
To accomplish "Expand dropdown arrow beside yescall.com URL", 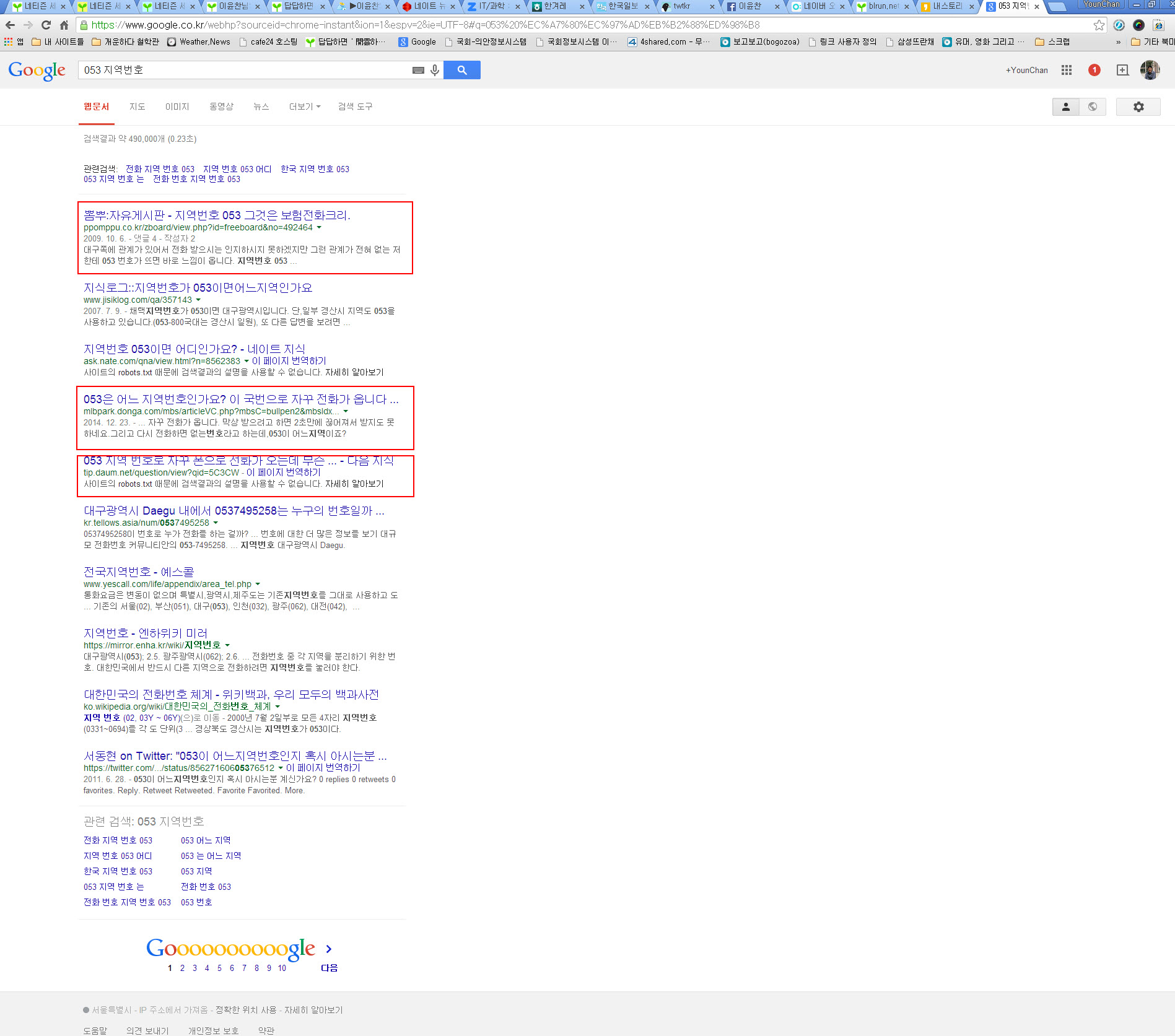I will click(x=258, y=584).
